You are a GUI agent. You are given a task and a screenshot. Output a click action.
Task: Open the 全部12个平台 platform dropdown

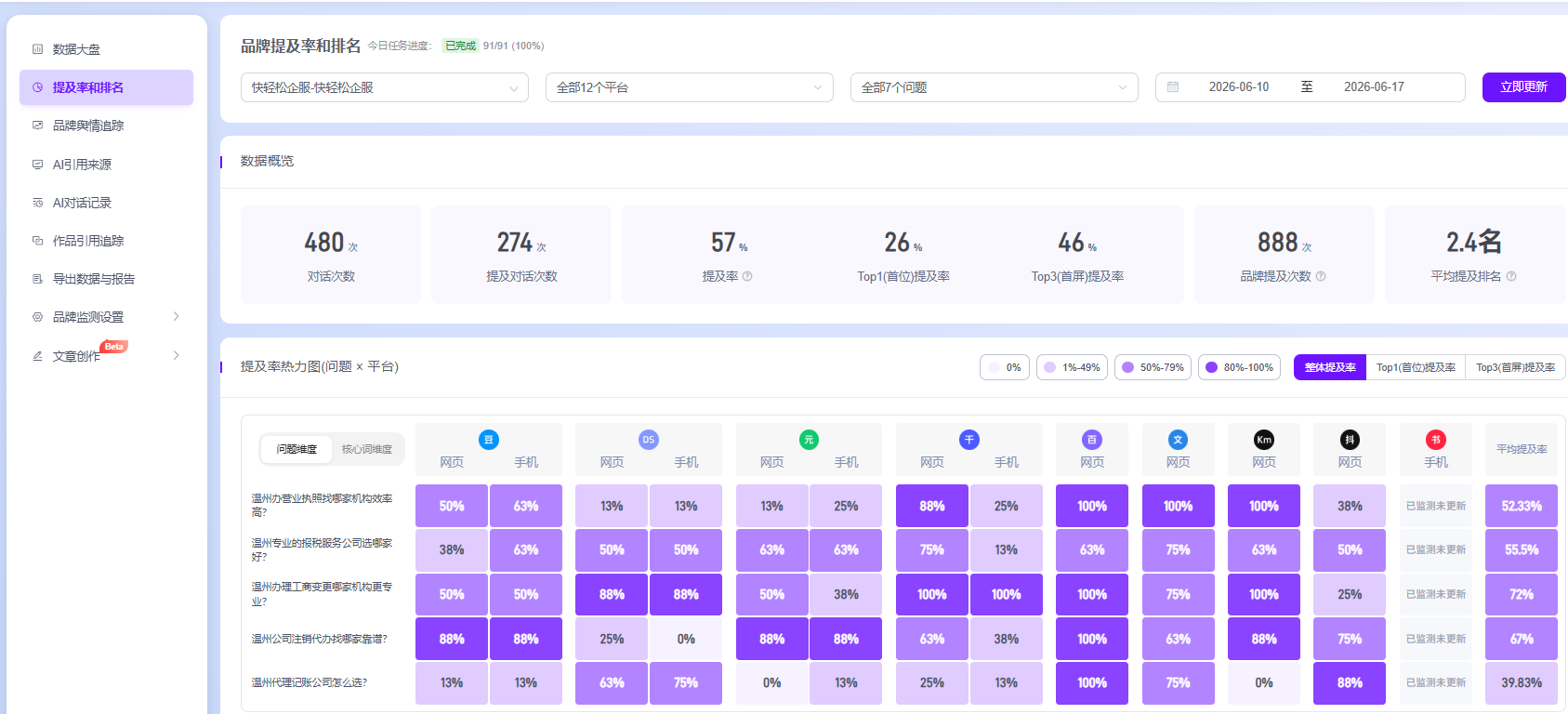(x=690, y=87)
